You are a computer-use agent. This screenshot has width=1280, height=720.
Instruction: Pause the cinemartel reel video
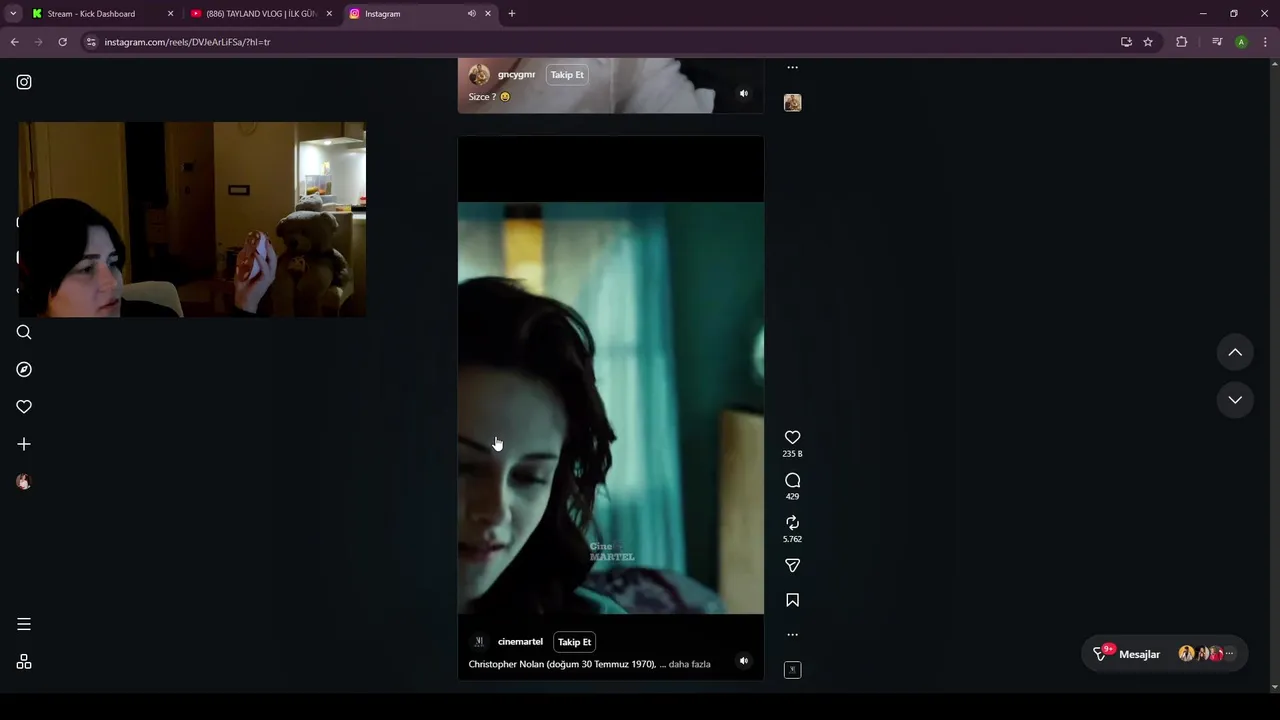click(x=610, y=408)
